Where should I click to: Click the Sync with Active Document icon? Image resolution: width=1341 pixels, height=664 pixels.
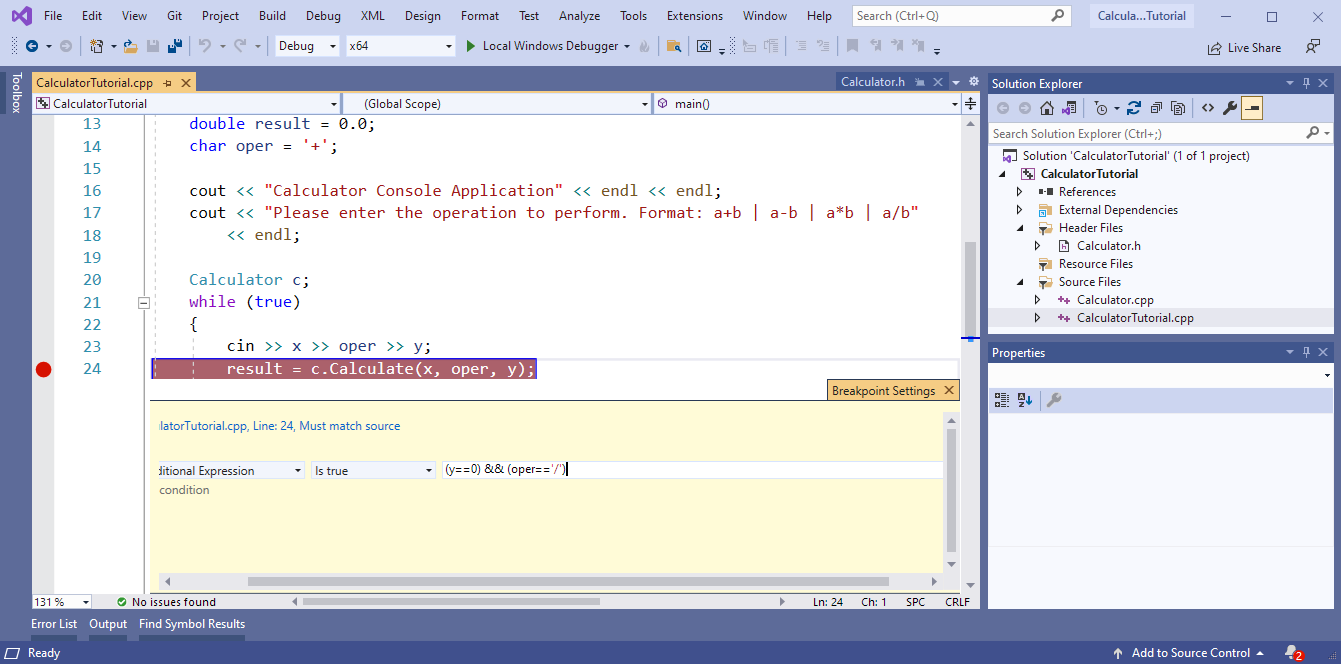coord(1134,108)
